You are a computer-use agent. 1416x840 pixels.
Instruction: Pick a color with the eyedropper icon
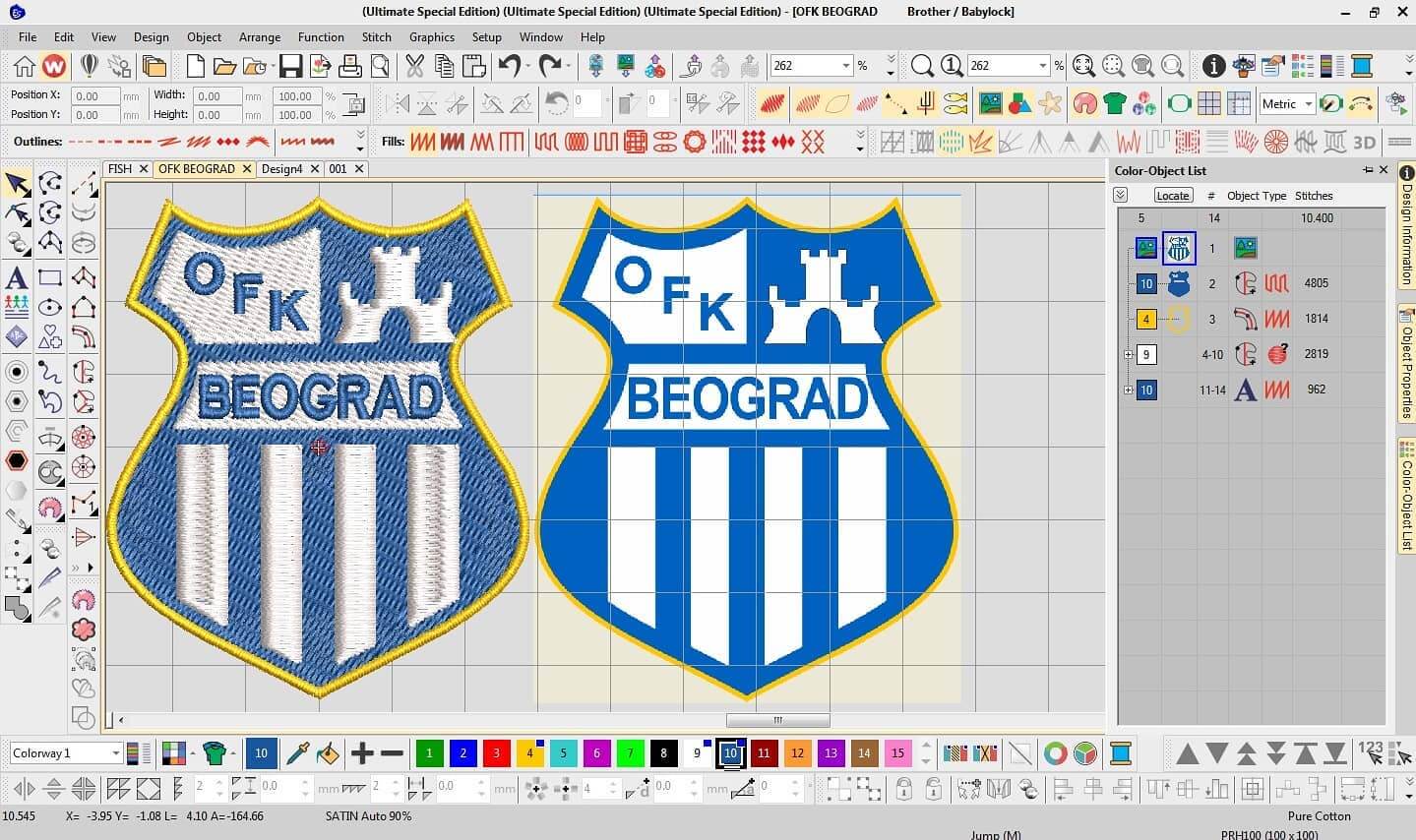tap(297, 754)
